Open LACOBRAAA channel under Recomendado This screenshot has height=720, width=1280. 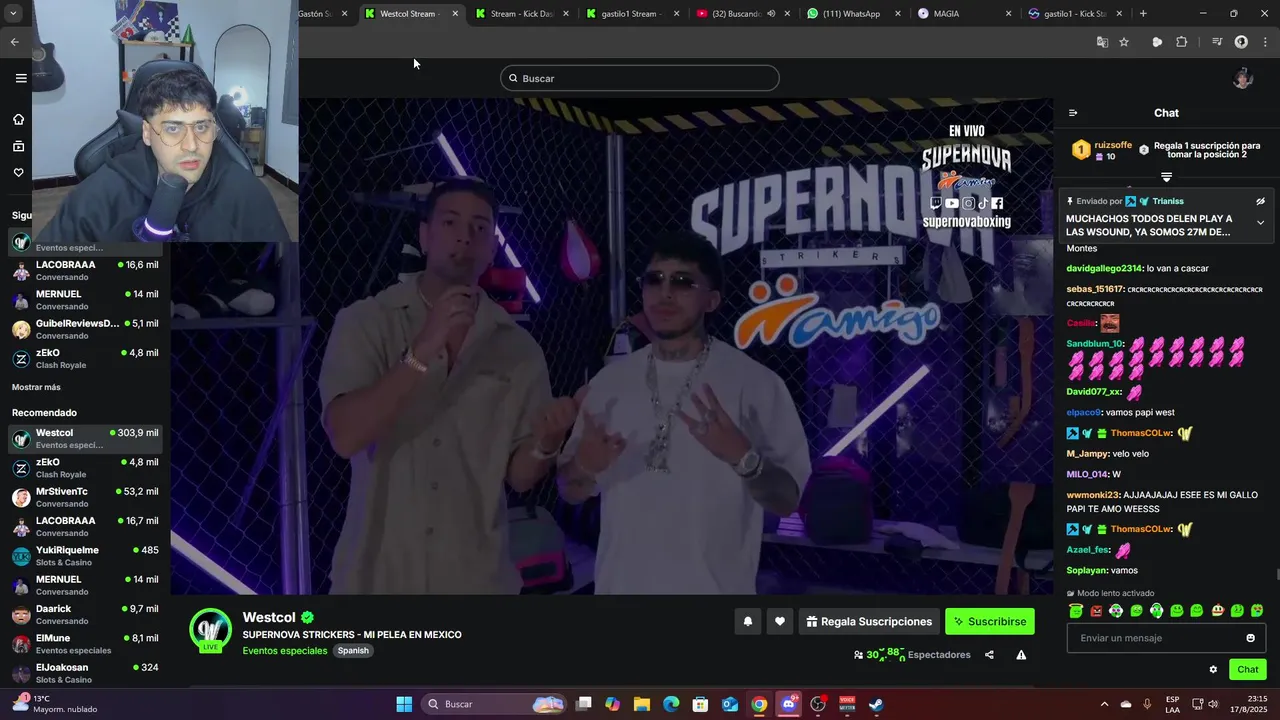[x=85, y=526]
